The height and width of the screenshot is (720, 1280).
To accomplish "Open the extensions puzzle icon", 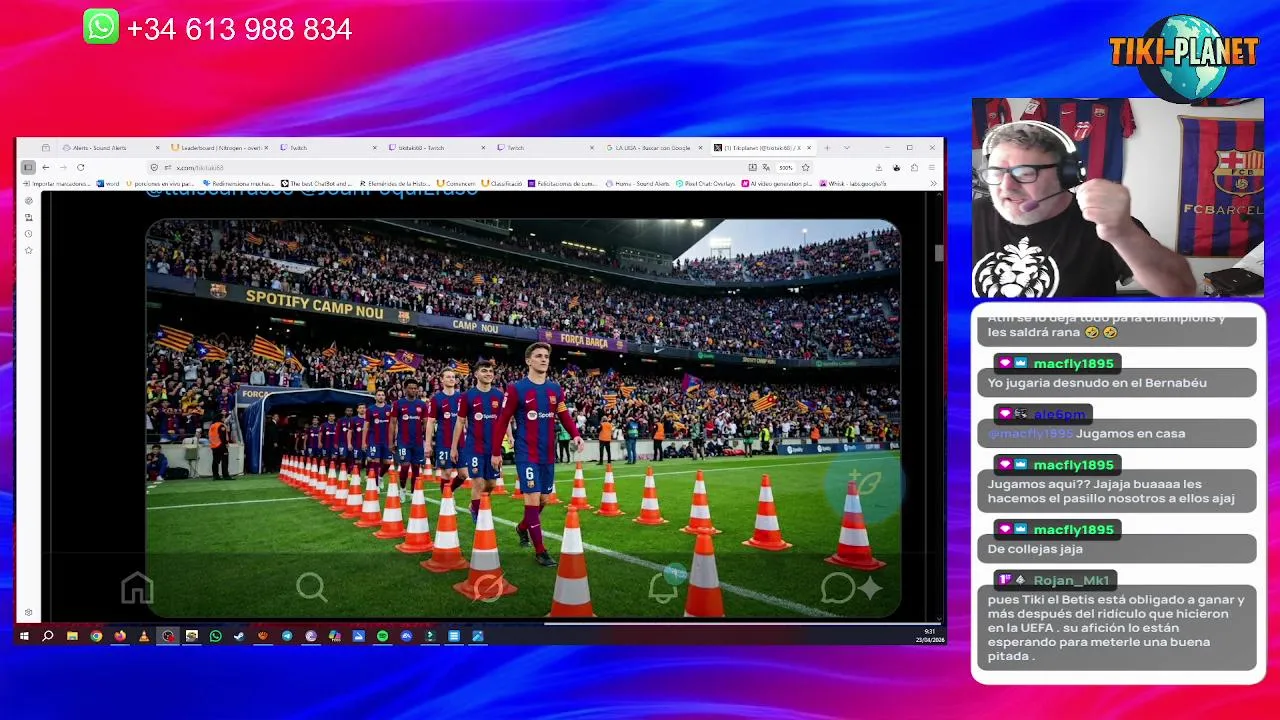I will point(914,167).
